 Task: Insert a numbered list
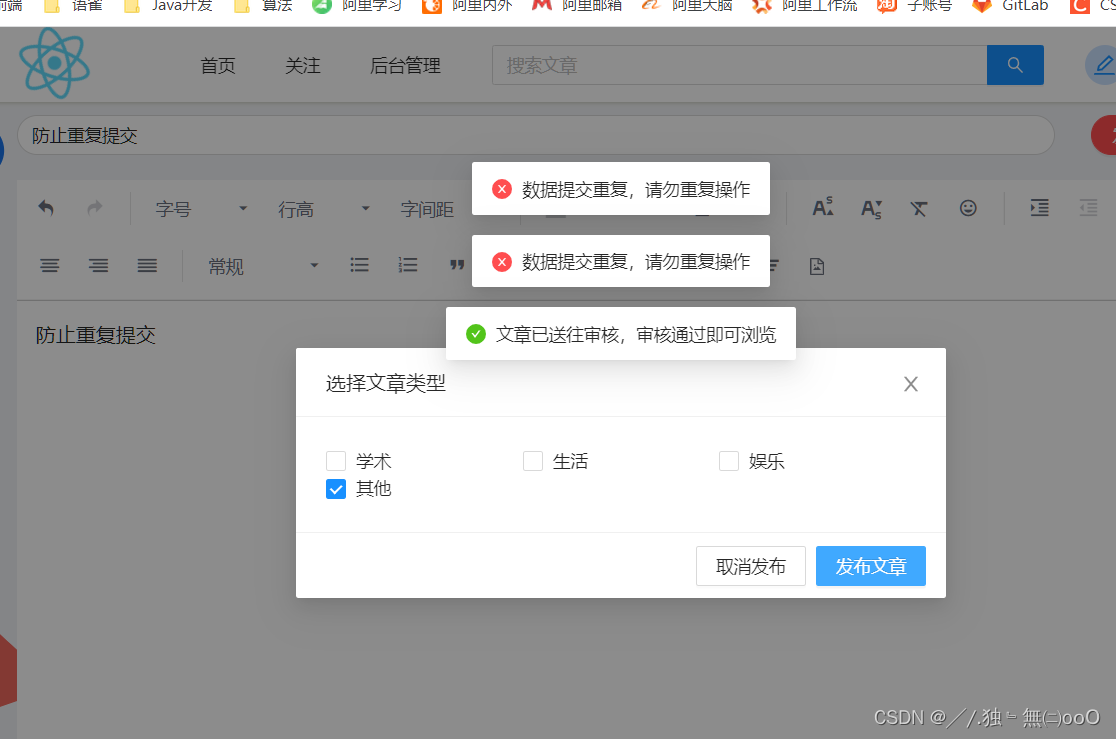[408, 266]
